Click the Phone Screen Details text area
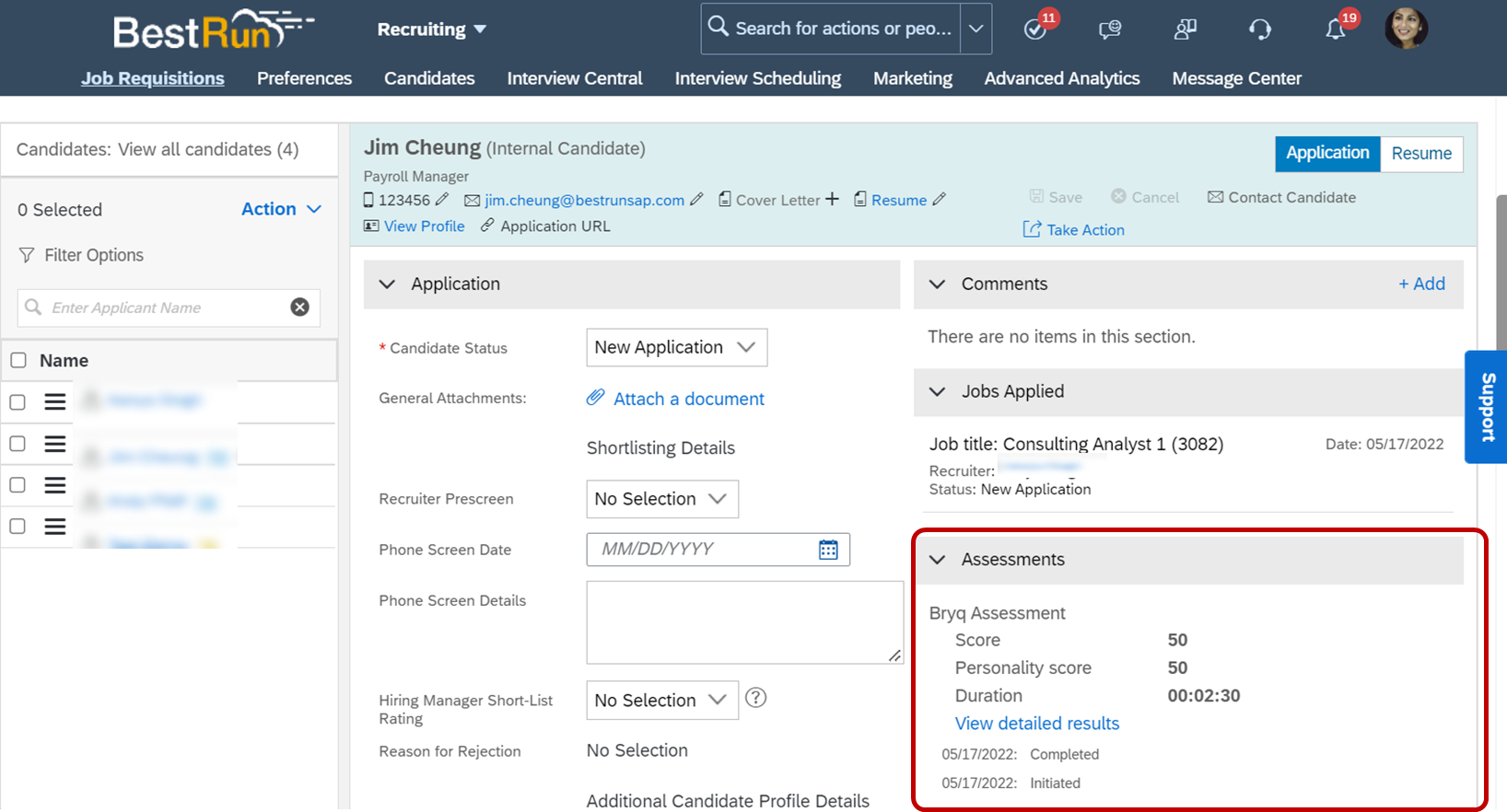 (x=744, y=621)
